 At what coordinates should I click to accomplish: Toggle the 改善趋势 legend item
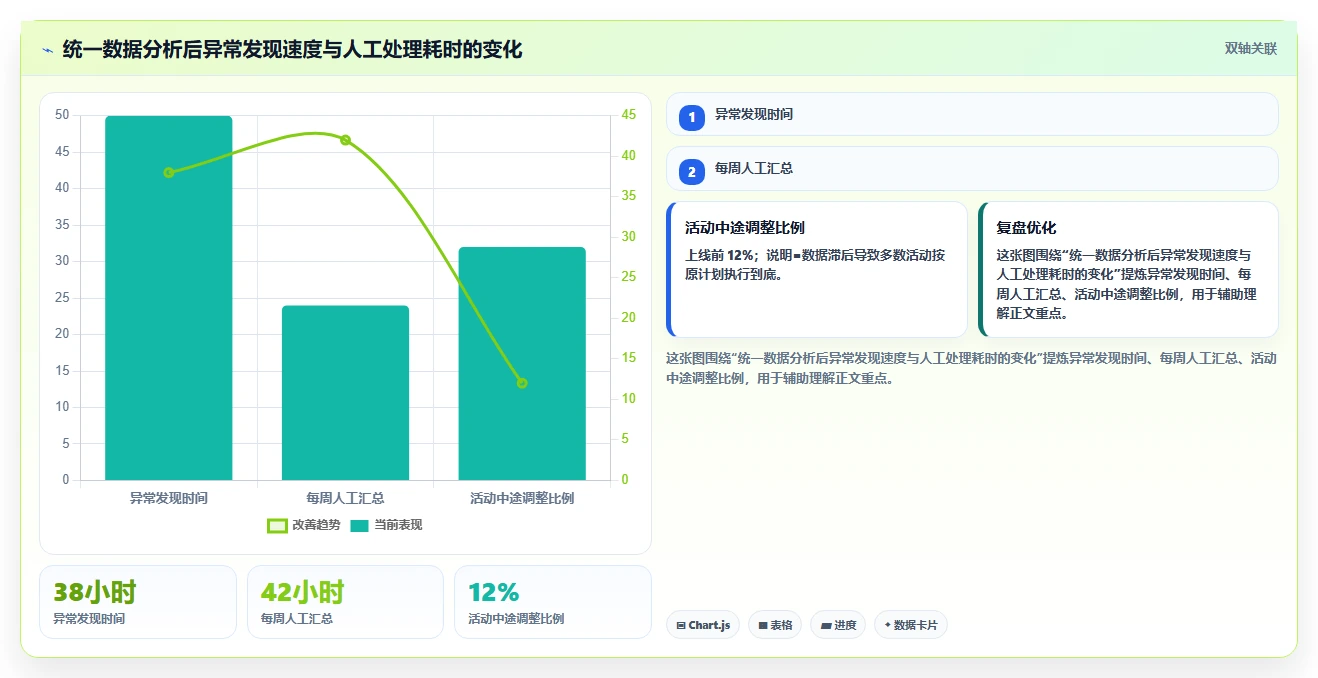point(304,525)
